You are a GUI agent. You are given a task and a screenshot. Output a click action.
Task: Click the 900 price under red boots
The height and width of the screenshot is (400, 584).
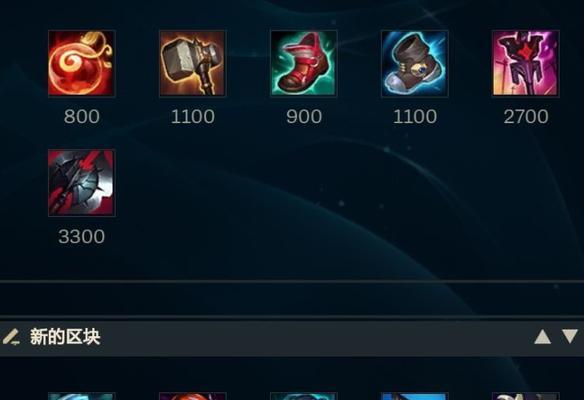(304, 117)
